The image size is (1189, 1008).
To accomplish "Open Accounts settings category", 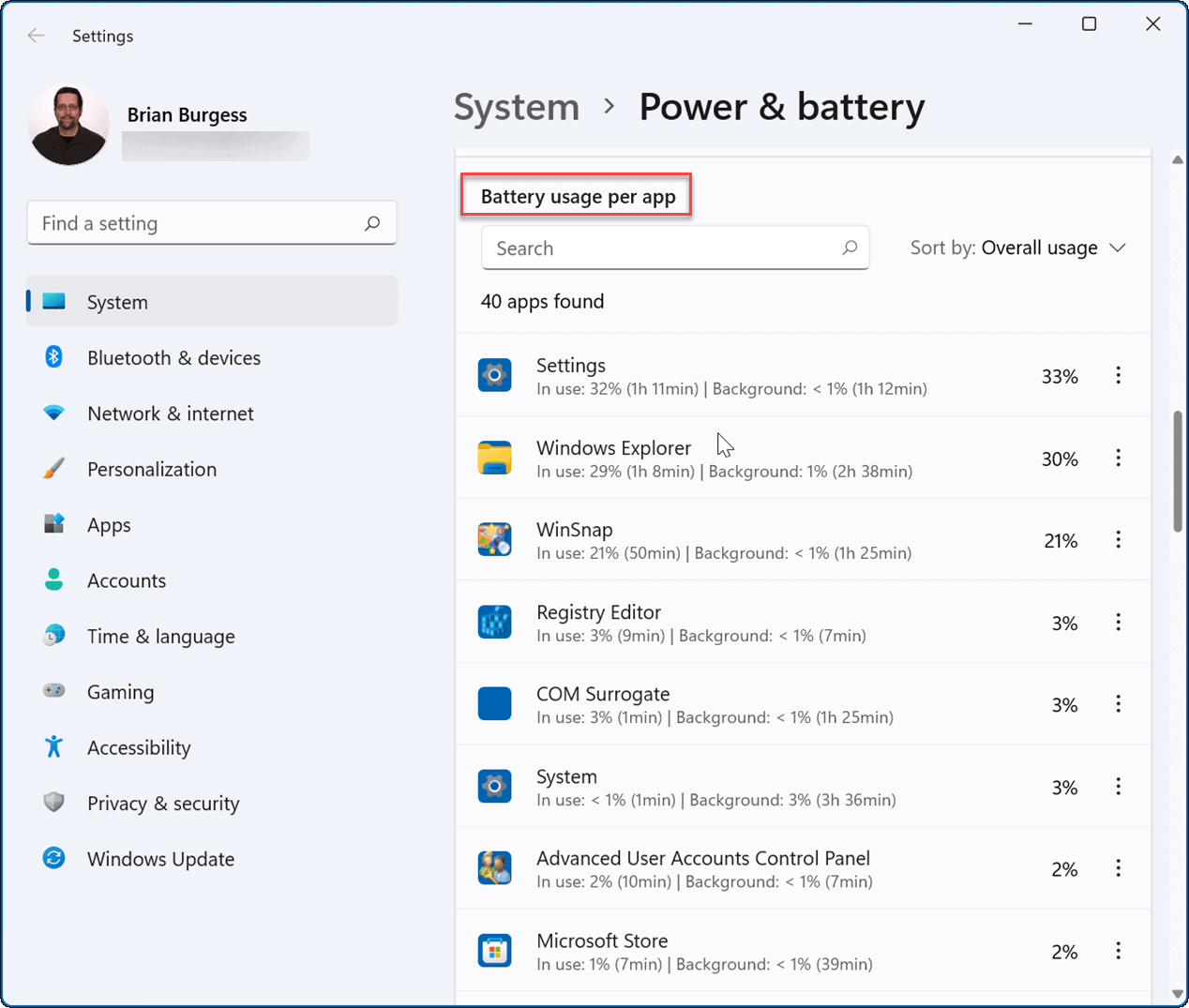I will click(212, 580).
